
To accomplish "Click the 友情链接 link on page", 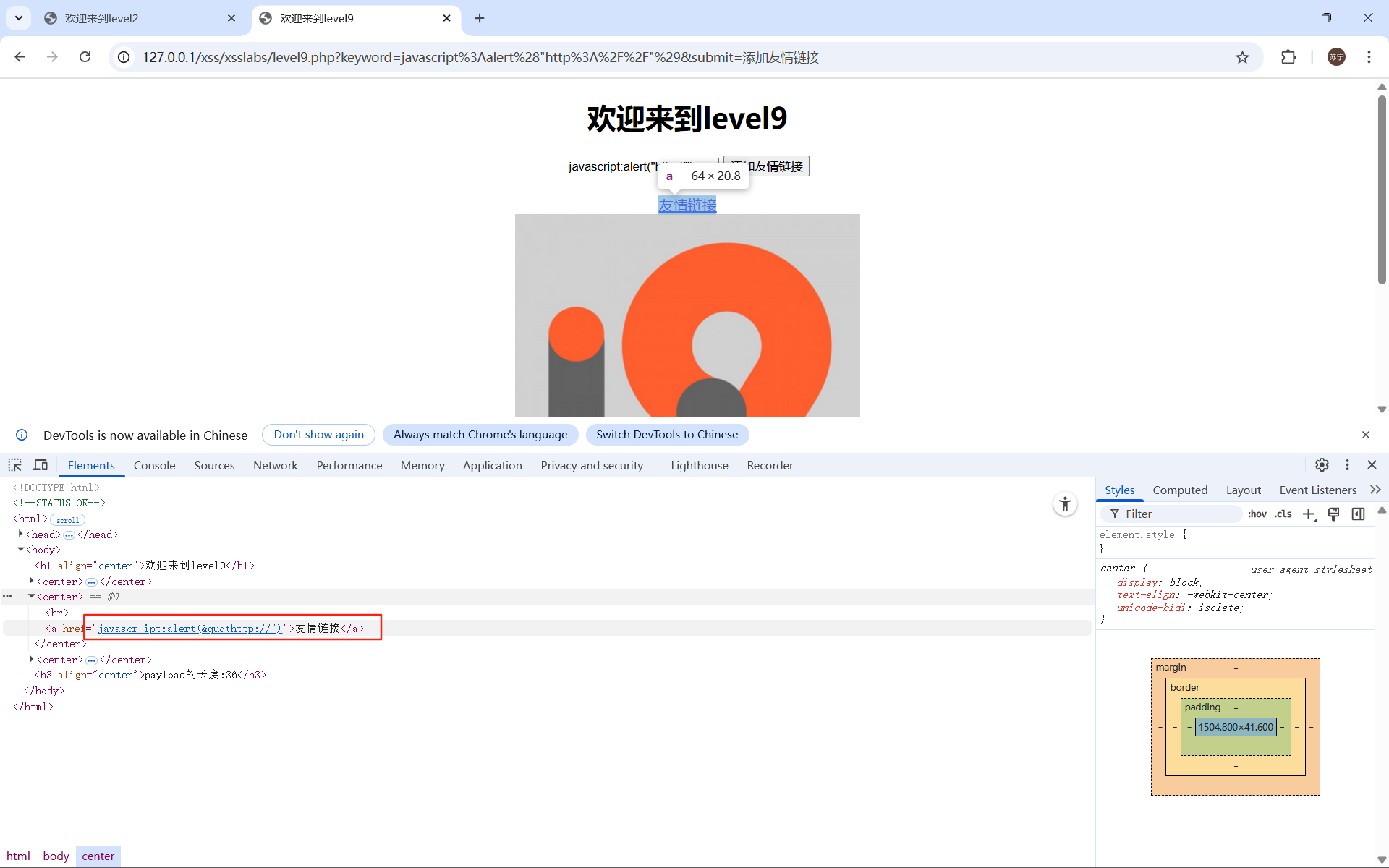I will point(687,205).
